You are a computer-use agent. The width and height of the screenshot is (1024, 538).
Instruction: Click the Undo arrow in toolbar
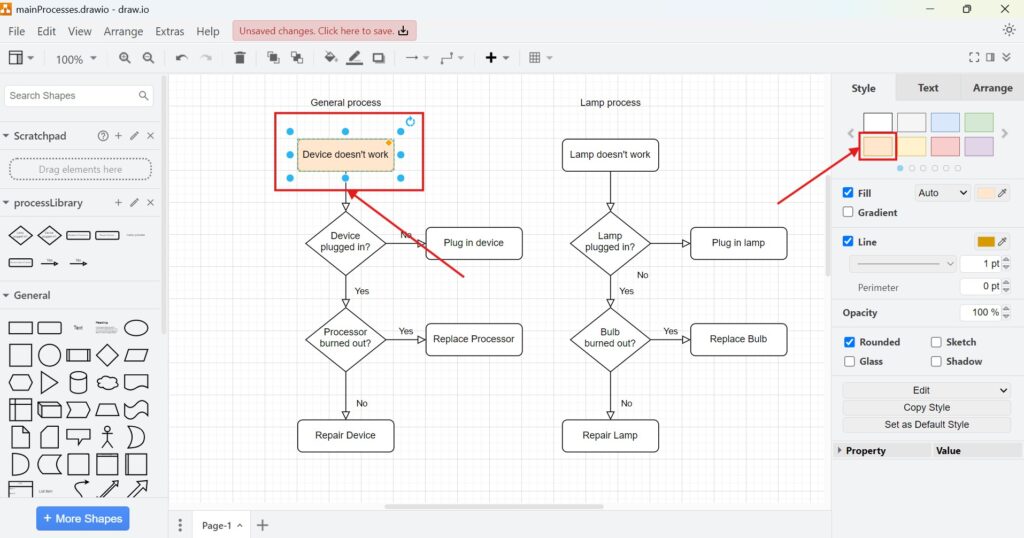point(181,58)
